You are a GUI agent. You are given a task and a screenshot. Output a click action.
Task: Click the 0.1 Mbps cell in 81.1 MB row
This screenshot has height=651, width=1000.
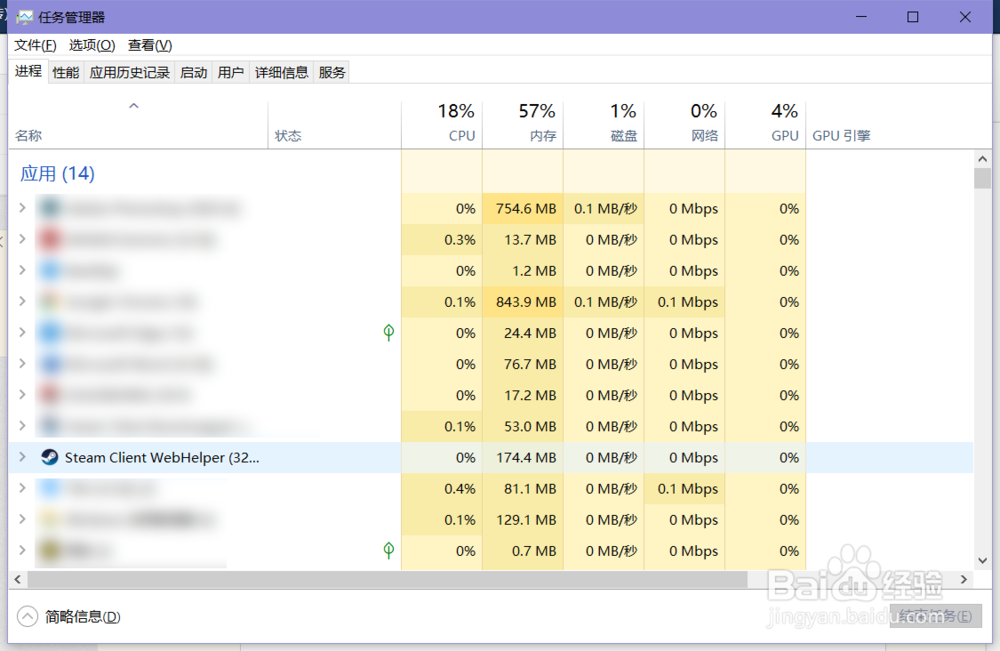click(x=685, y=488)
